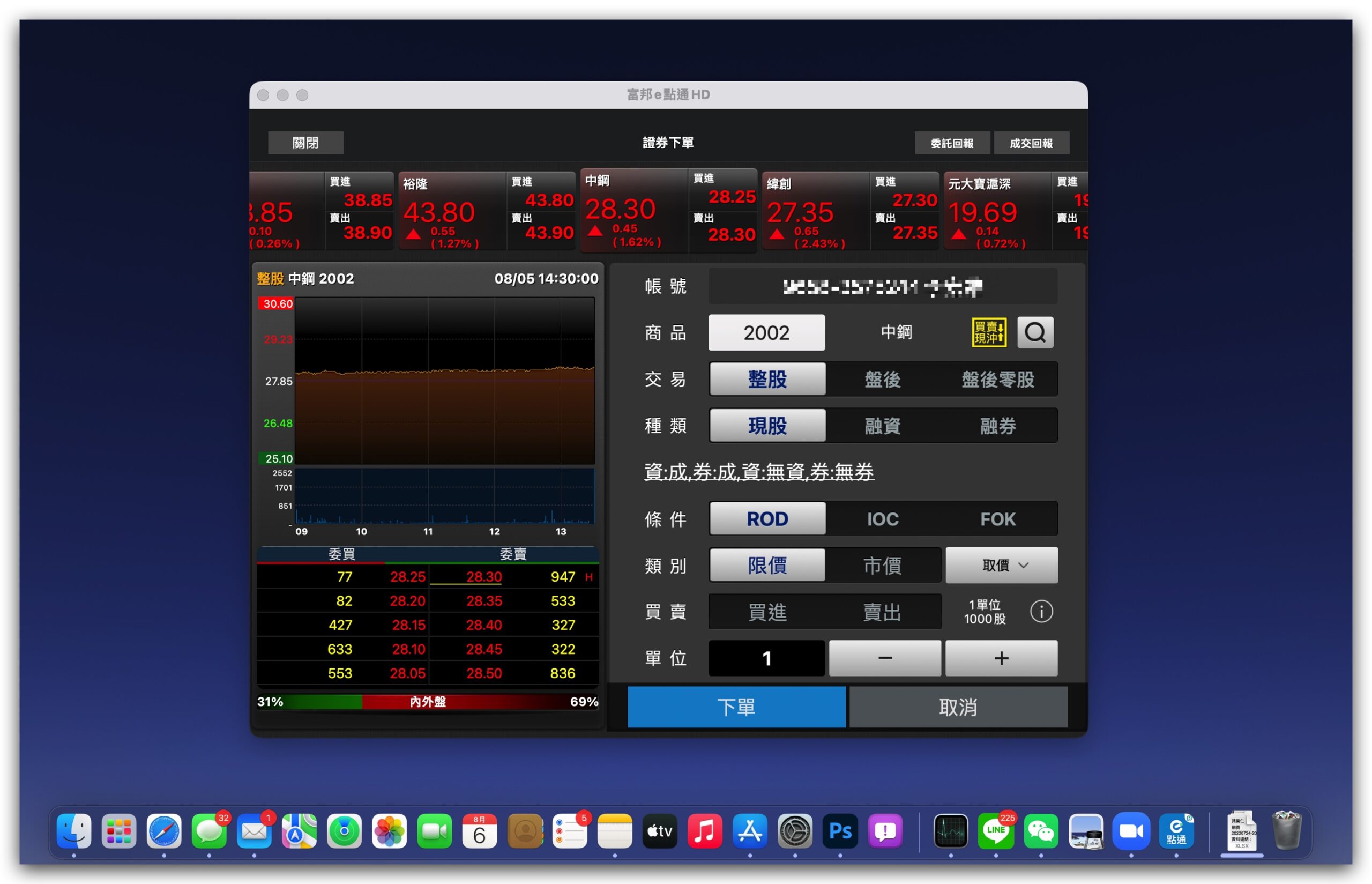Image resolution: width=1372 pixels, height=884 pixels.
Task: Select 買進 buy side
Action: click(767, 612)
